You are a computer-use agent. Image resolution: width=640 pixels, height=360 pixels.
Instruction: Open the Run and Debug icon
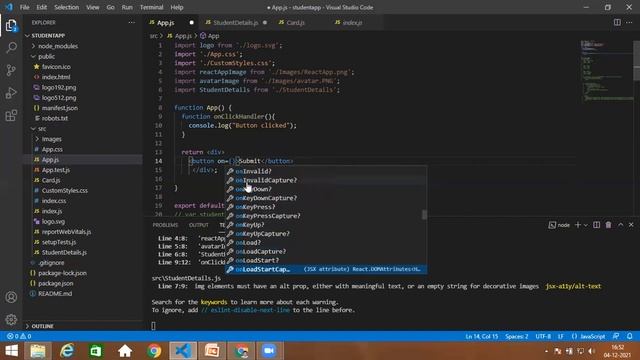(11, 93)
